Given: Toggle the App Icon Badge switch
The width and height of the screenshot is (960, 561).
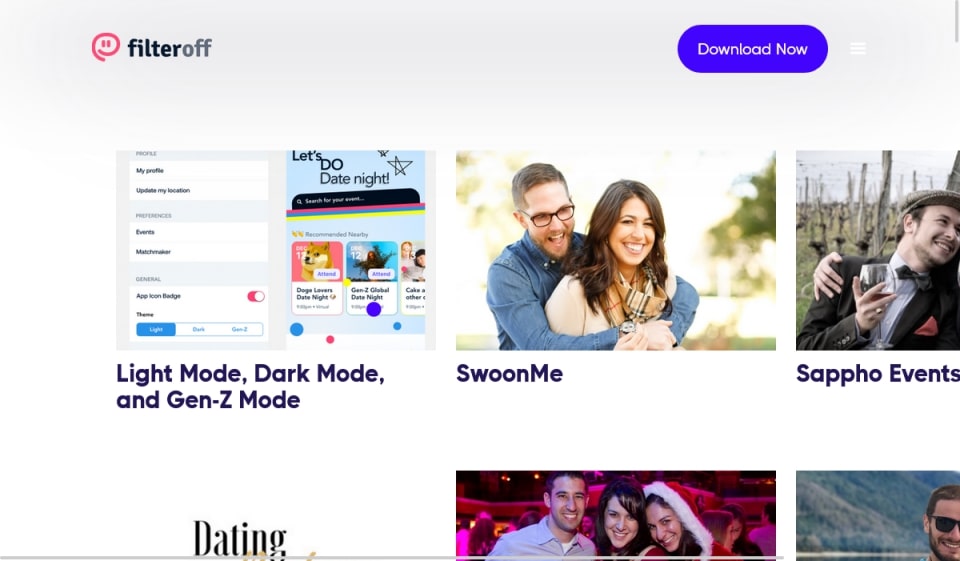Looking at the screenshot, I should click(256, 296).
